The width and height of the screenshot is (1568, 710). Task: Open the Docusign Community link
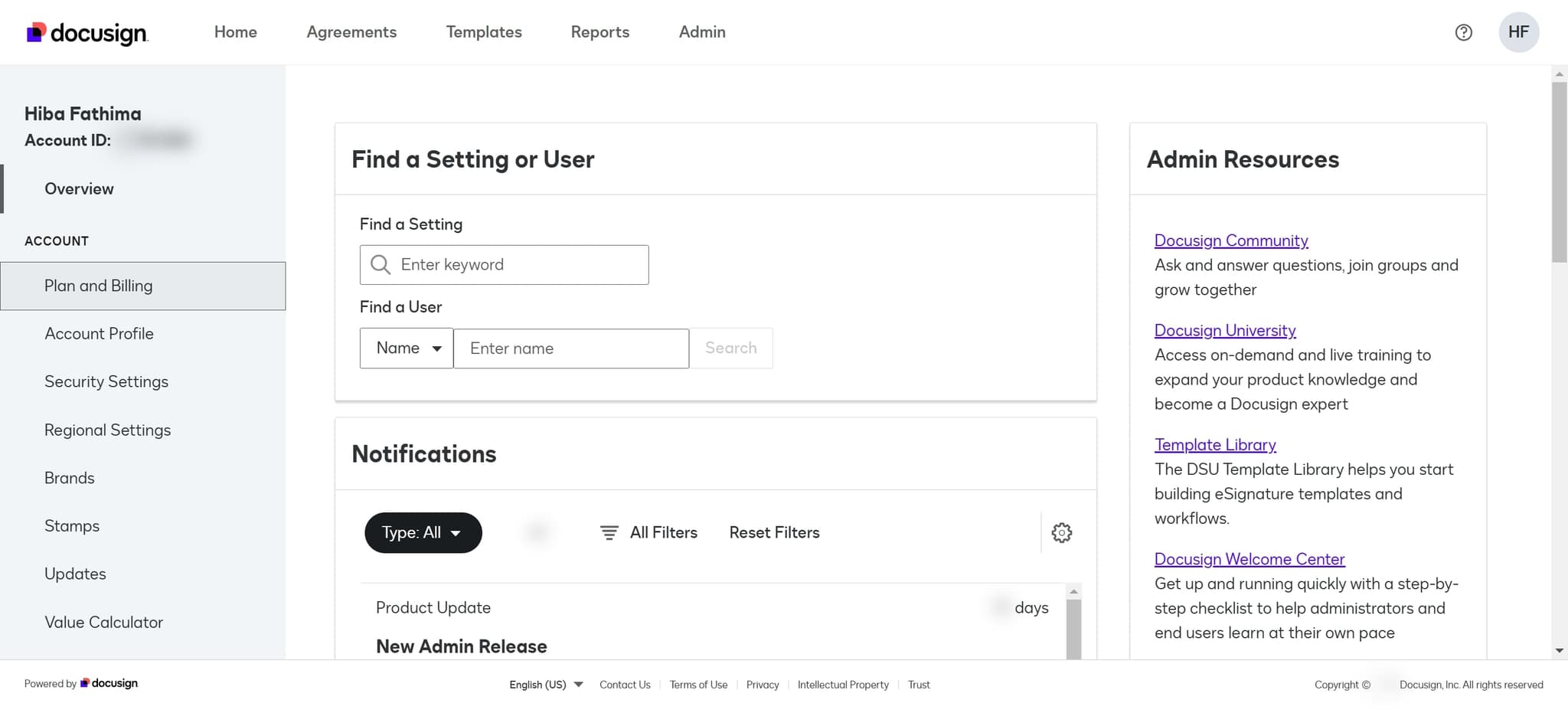point(1230,240)
